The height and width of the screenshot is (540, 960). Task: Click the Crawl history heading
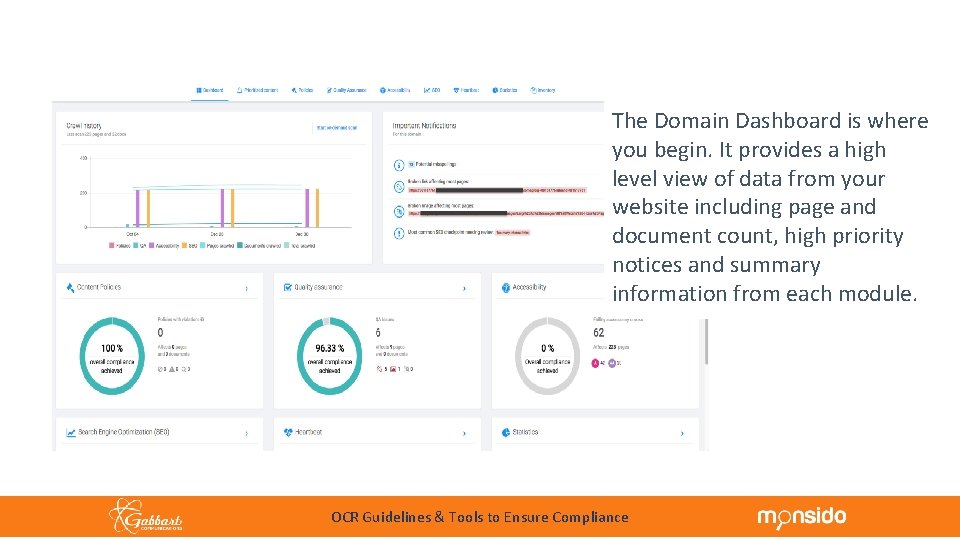[x=84, y=126]
